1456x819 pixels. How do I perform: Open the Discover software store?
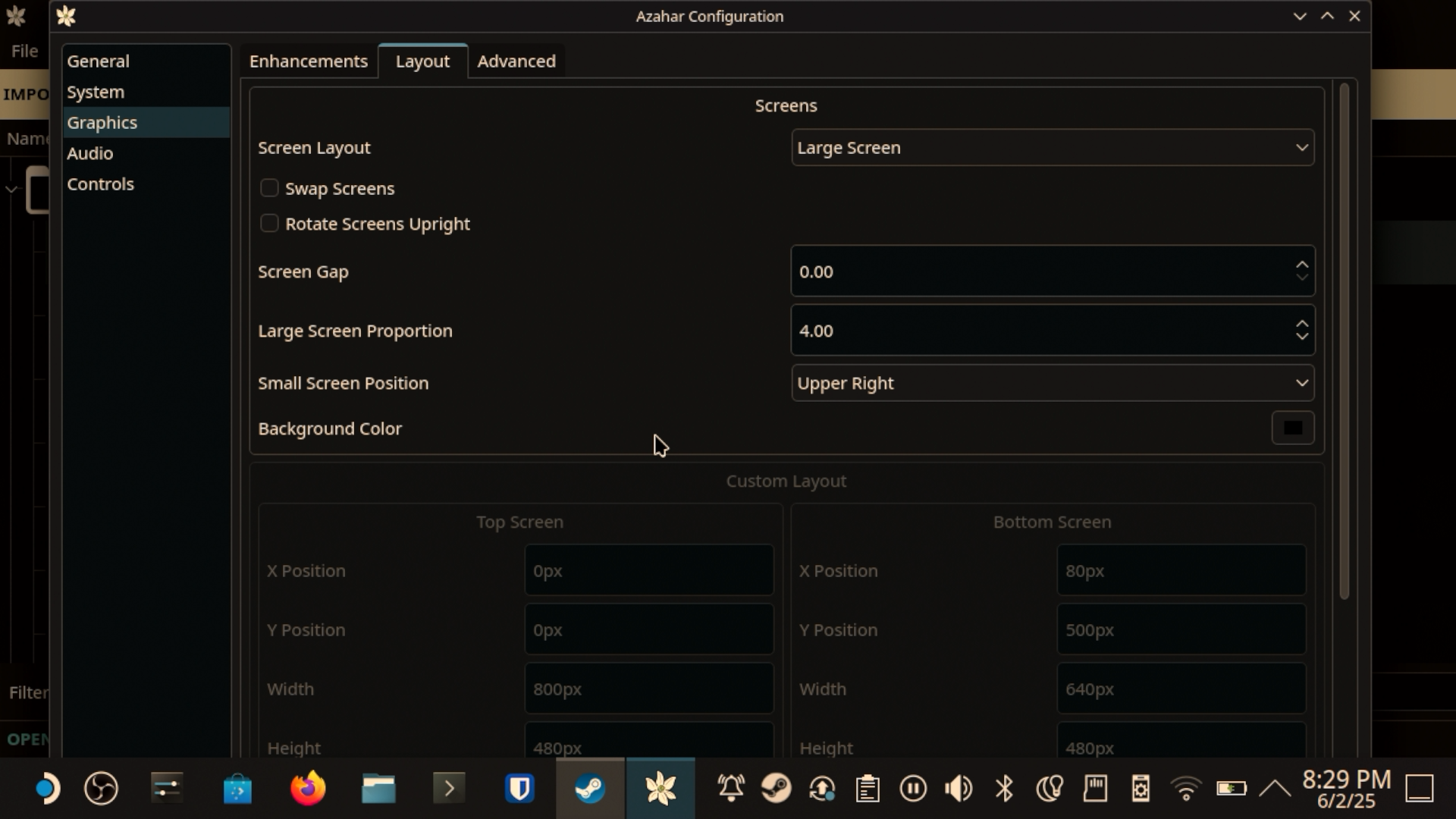[237, 789]
